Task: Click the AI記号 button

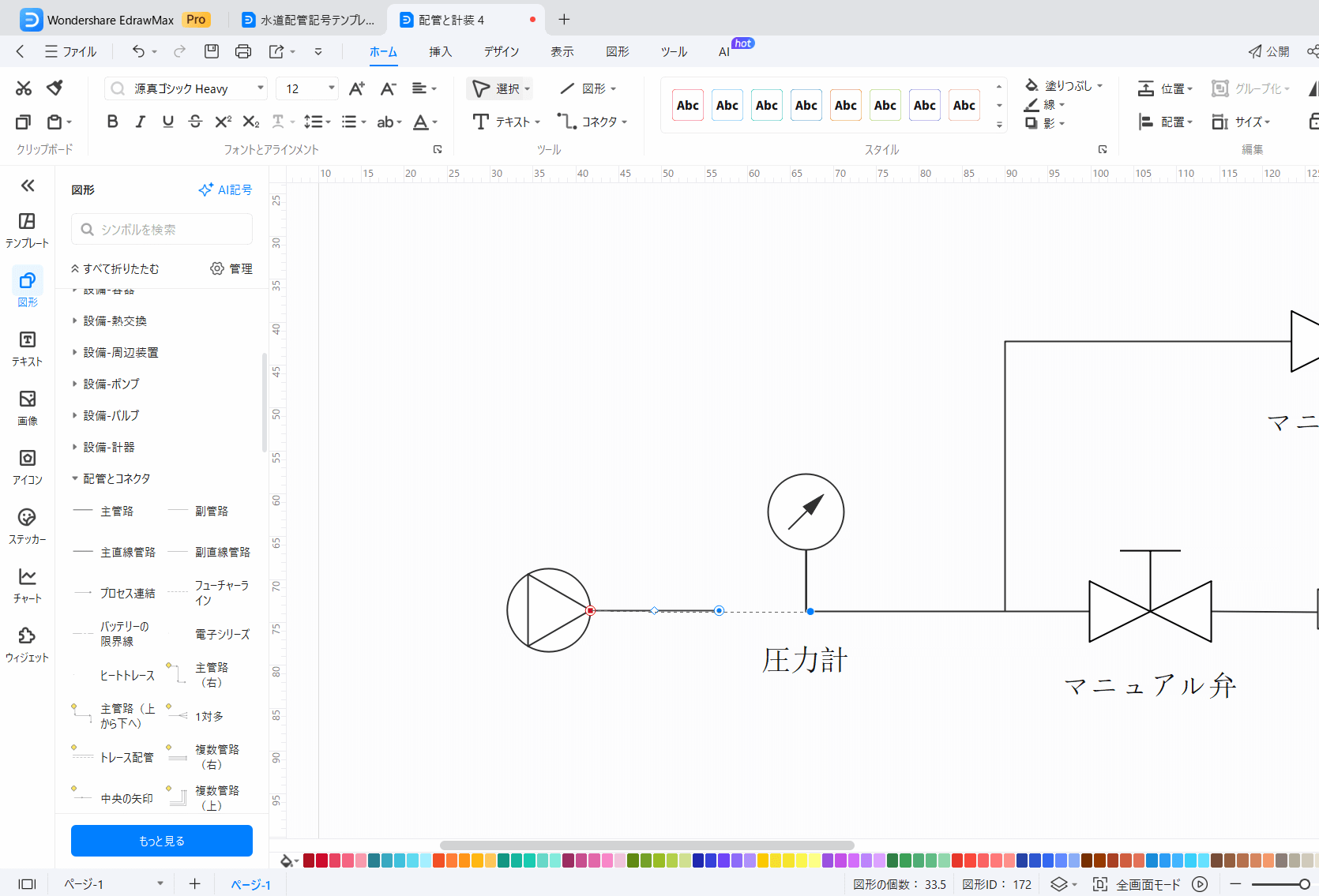Action: pos(225,189)
